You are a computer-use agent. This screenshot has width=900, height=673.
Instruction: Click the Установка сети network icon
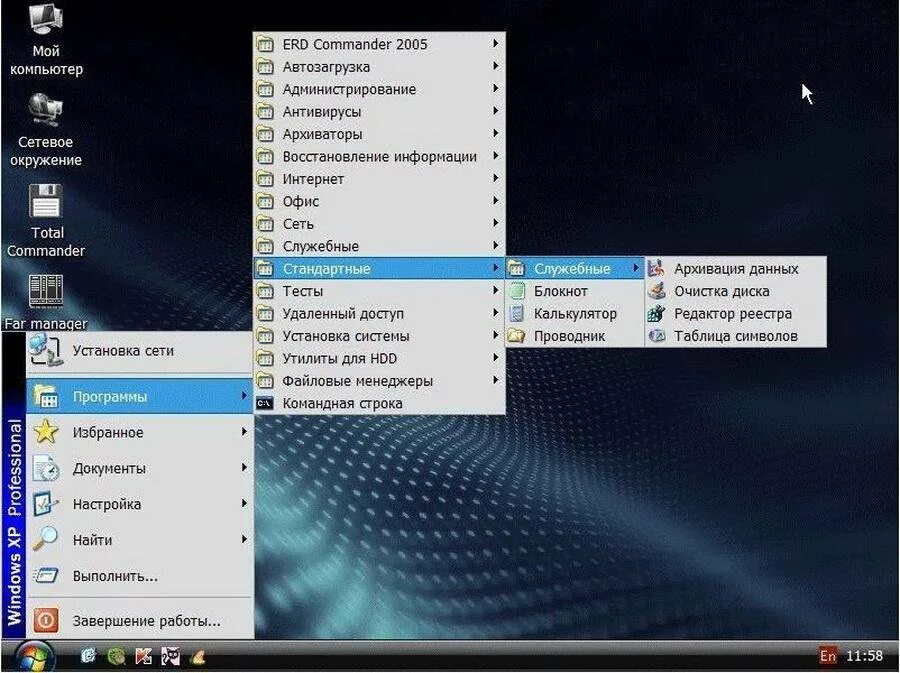45,350
